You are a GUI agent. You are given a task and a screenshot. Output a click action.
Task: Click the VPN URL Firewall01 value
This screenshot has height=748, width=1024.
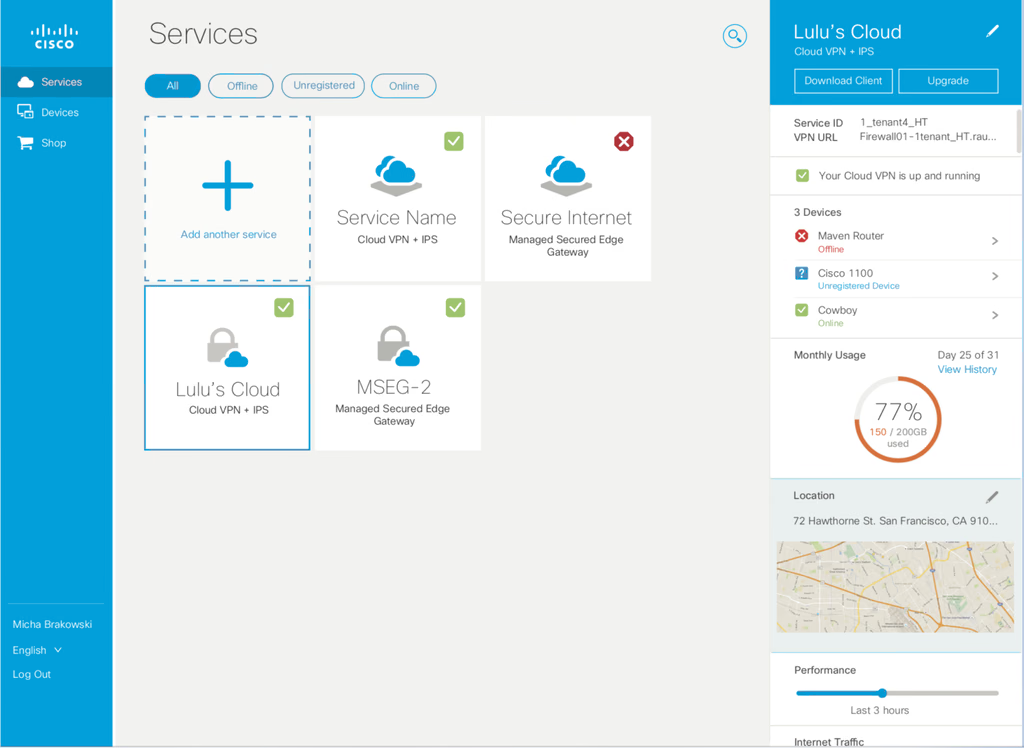click(928, 137)
